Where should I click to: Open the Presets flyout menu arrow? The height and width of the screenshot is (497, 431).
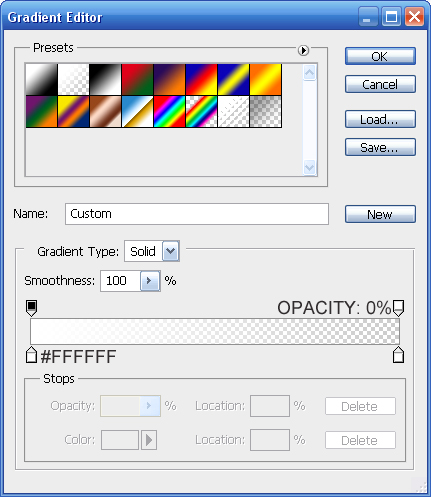pyautogui.click(x=303, y=50)
